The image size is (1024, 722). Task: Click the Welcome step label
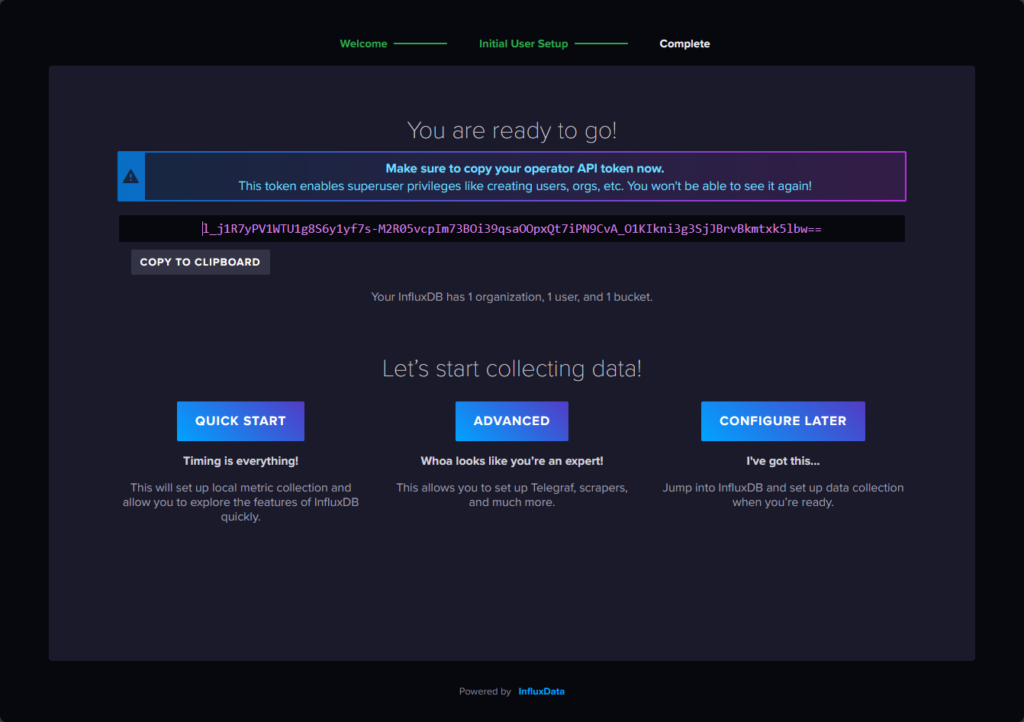(x=363, y=43)
